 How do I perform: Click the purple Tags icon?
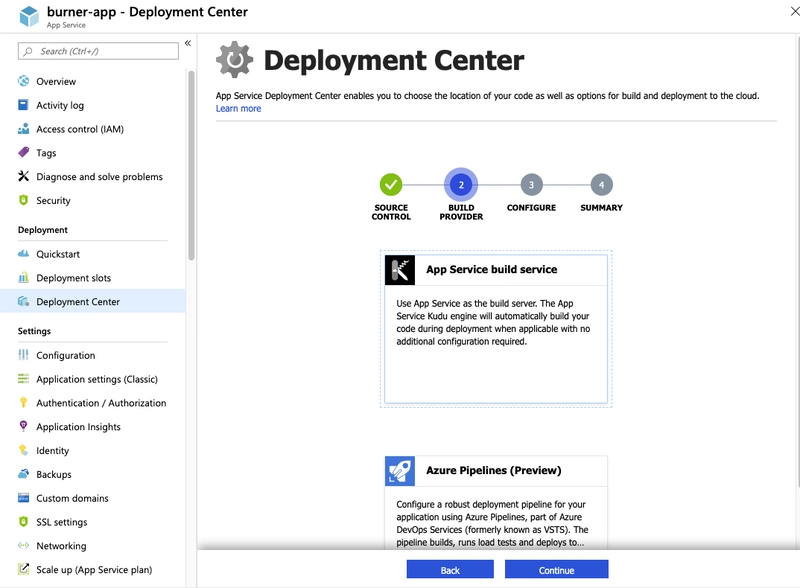(x=23, y=152)
